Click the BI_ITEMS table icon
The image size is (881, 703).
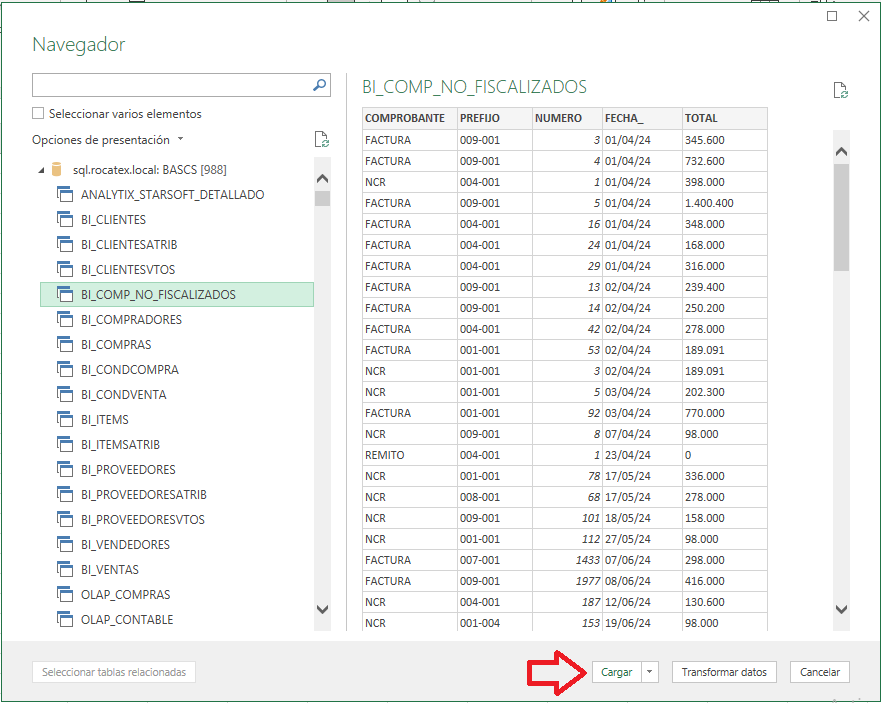click(65, 420)
